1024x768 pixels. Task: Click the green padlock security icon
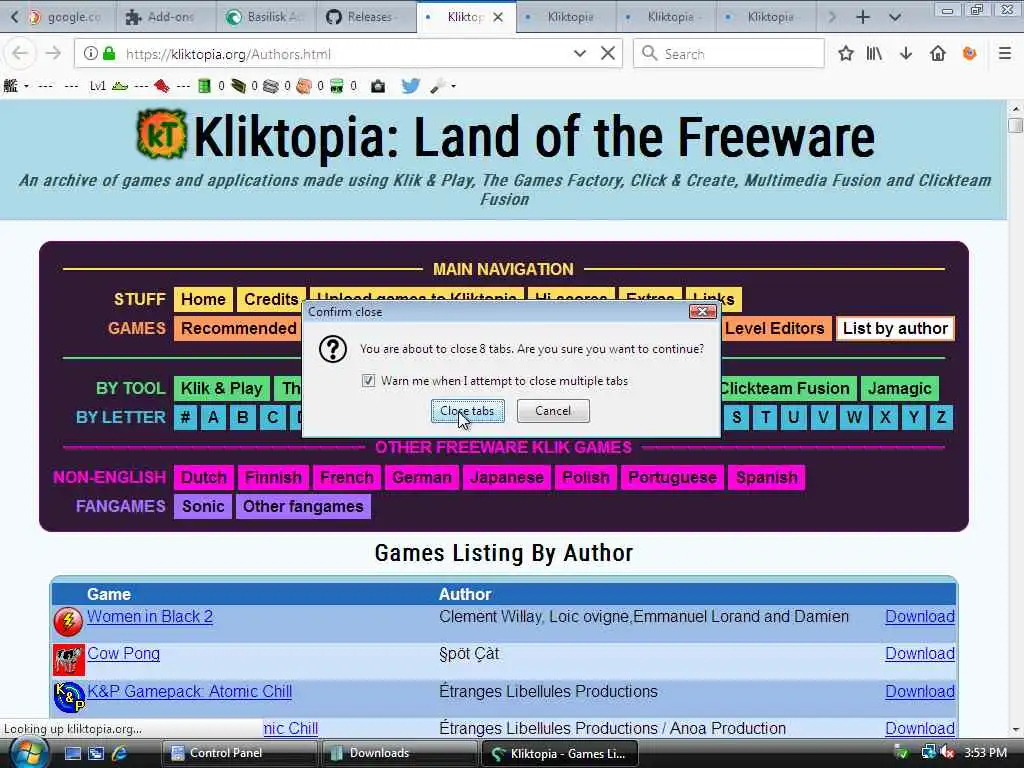pyautogui.click(x=109, y=54)
